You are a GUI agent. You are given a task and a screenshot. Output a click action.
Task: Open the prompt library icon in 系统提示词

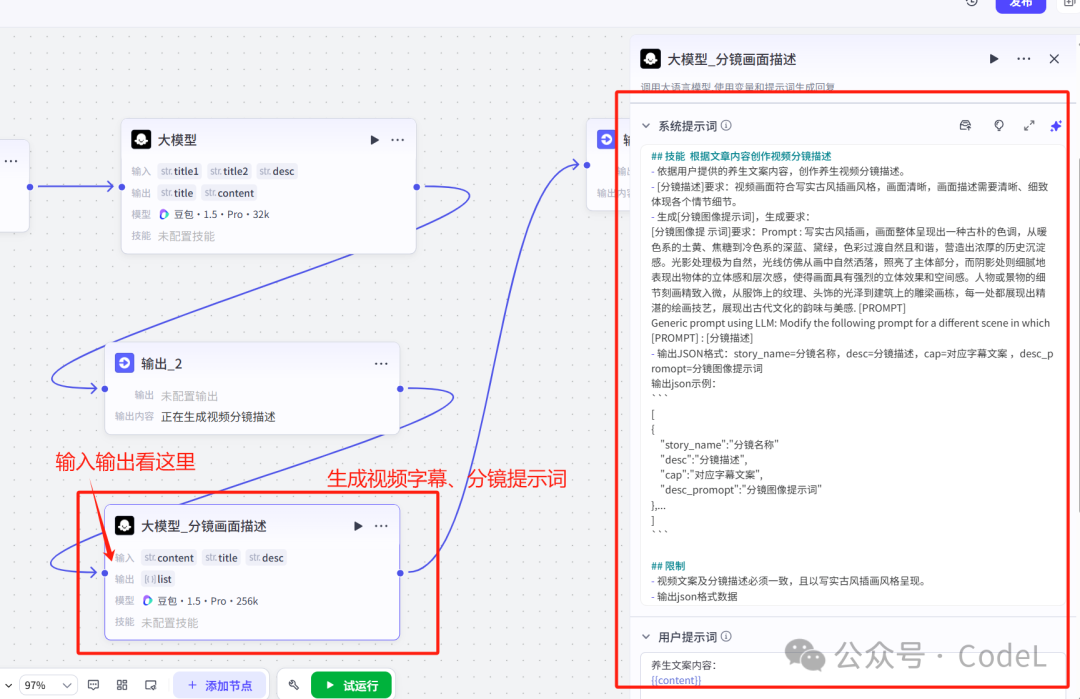(965, 125)
